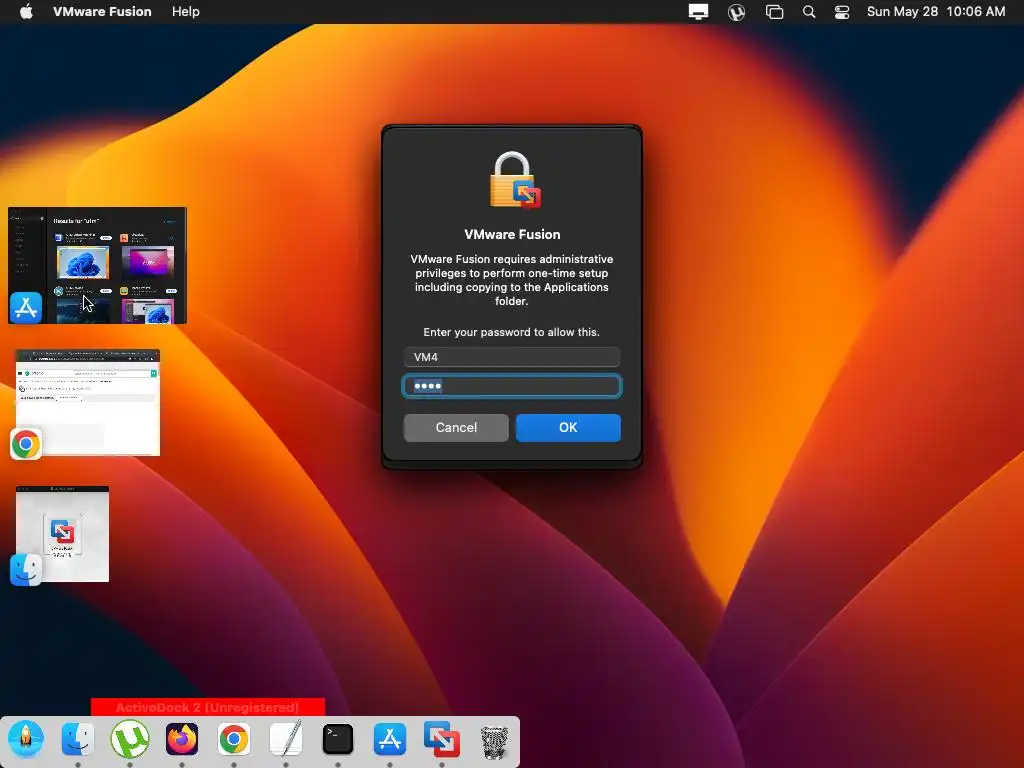
Task: Click the Chrome icon beside the thumbnail
Action: (x=26, y=445)
